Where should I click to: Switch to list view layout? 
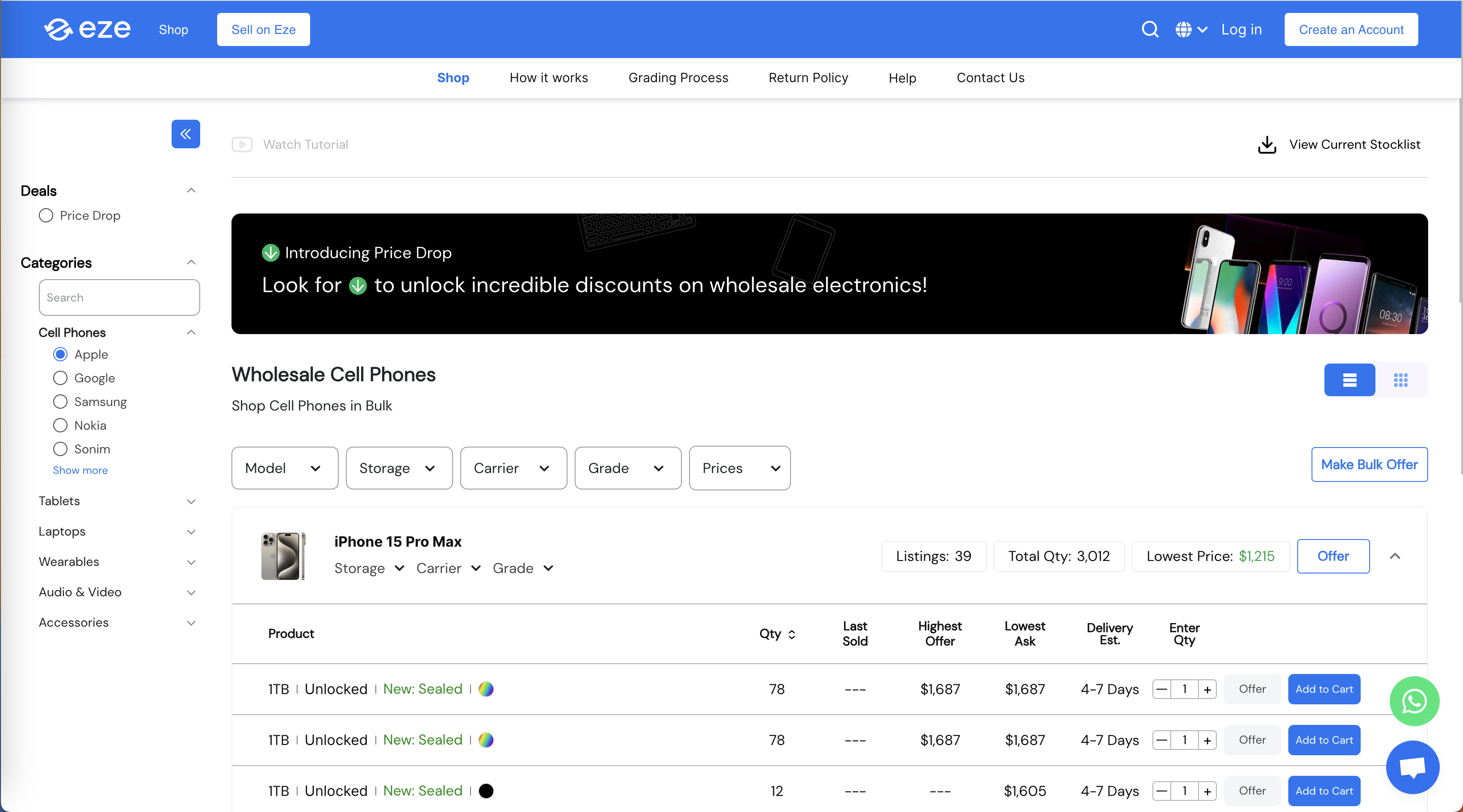tap(1349, 379)
